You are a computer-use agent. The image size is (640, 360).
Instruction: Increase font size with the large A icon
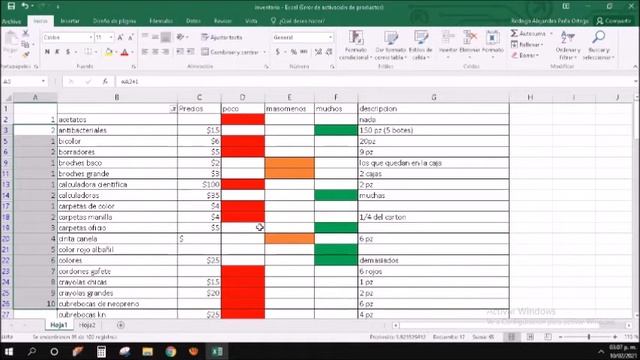coord(121,37)
